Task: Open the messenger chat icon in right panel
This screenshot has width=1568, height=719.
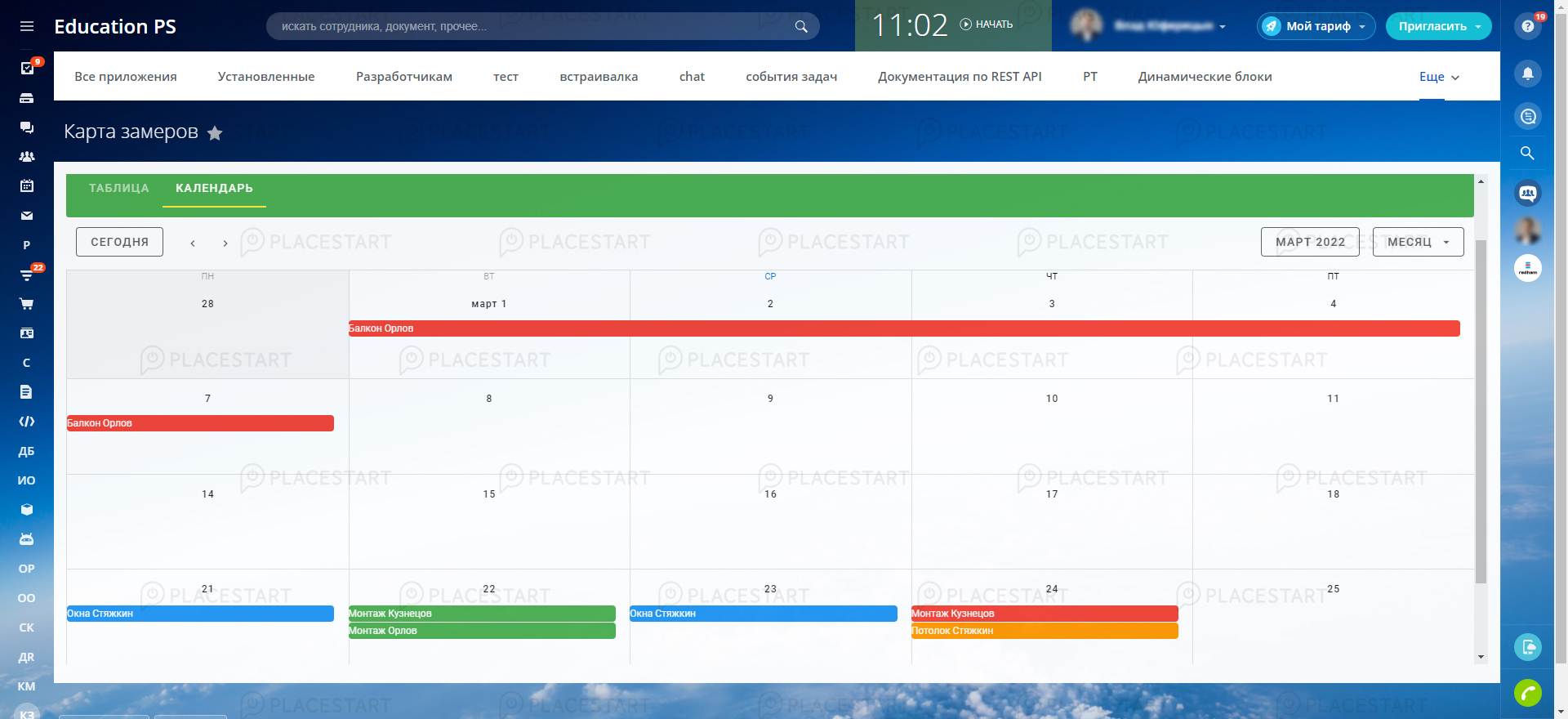Action: (x=1528, y=116)
